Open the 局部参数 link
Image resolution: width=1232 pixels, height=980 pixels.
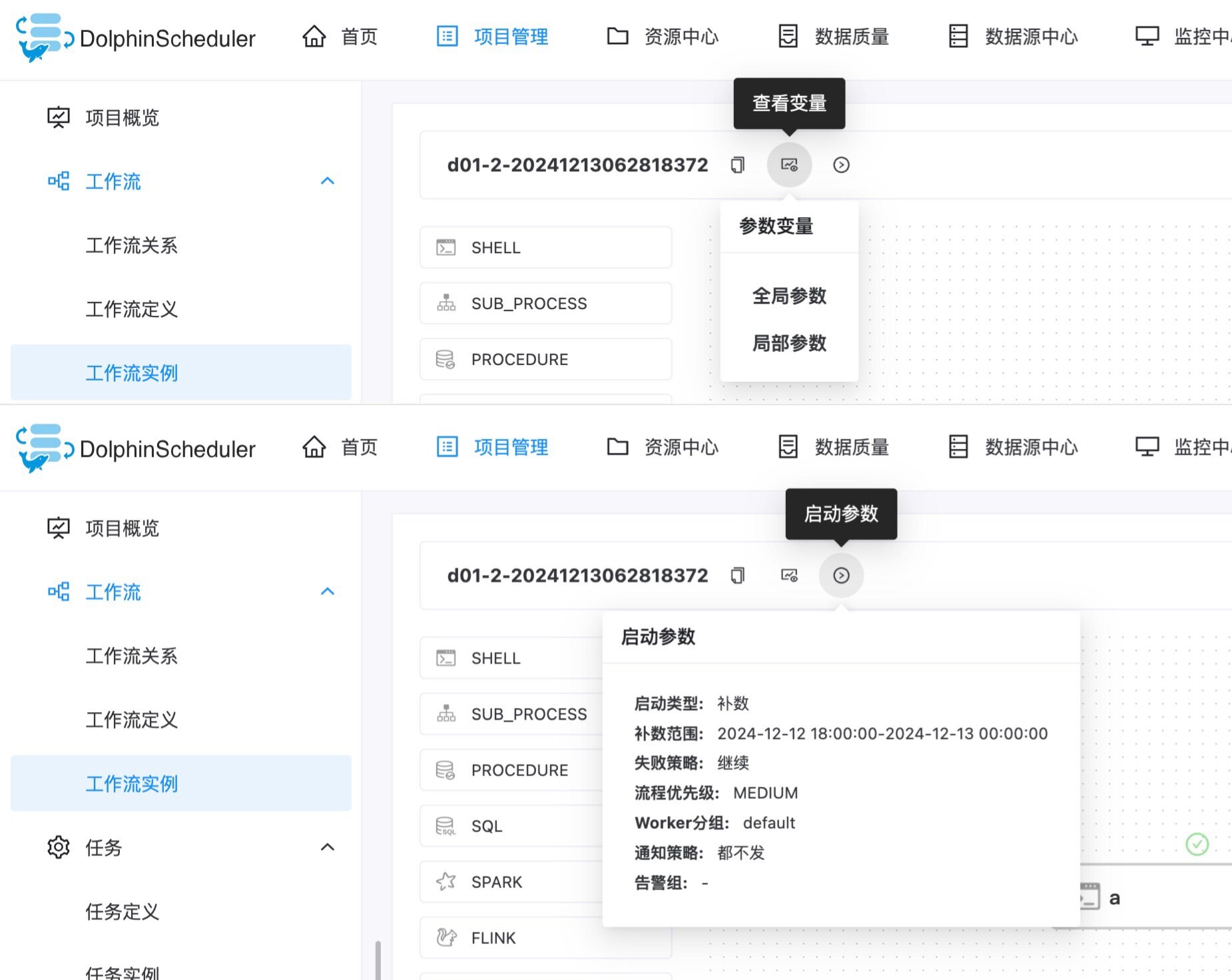click(789, 344)
